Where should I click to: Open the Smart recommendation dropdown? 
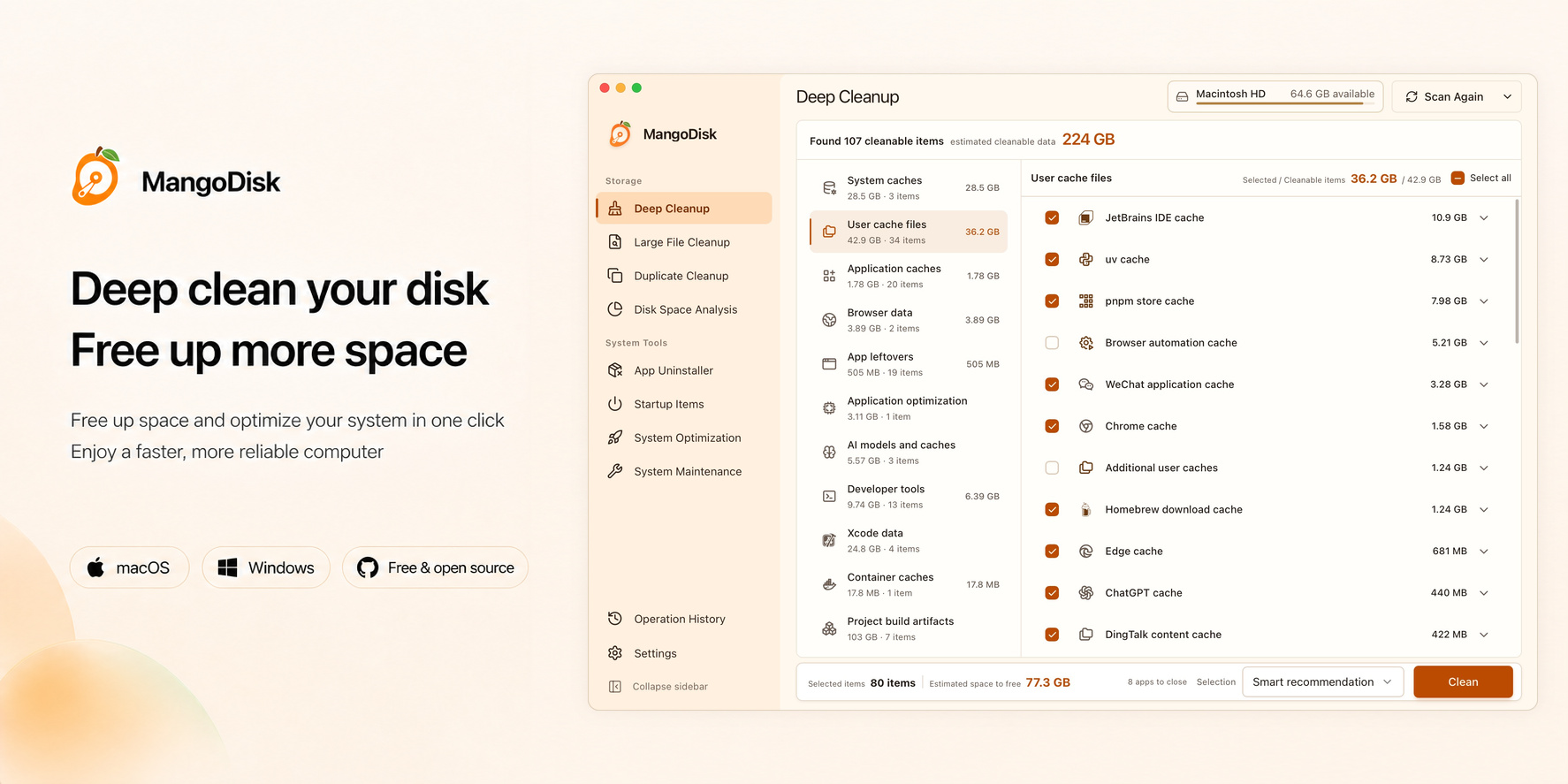pos(1322,681)
